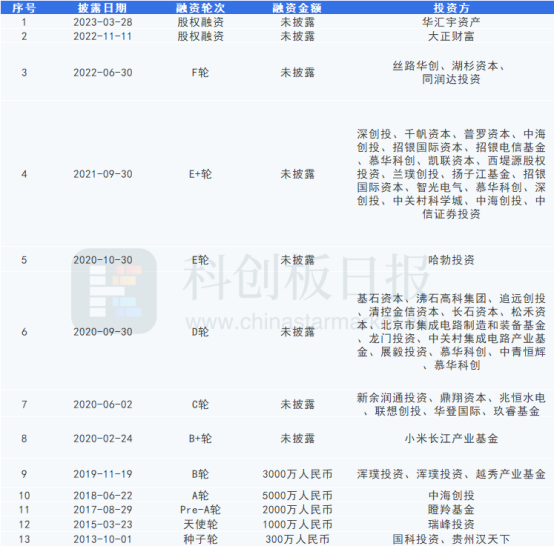Select date cell 2019-11-19
The image size is (554, 547).
tap(103, 474)
